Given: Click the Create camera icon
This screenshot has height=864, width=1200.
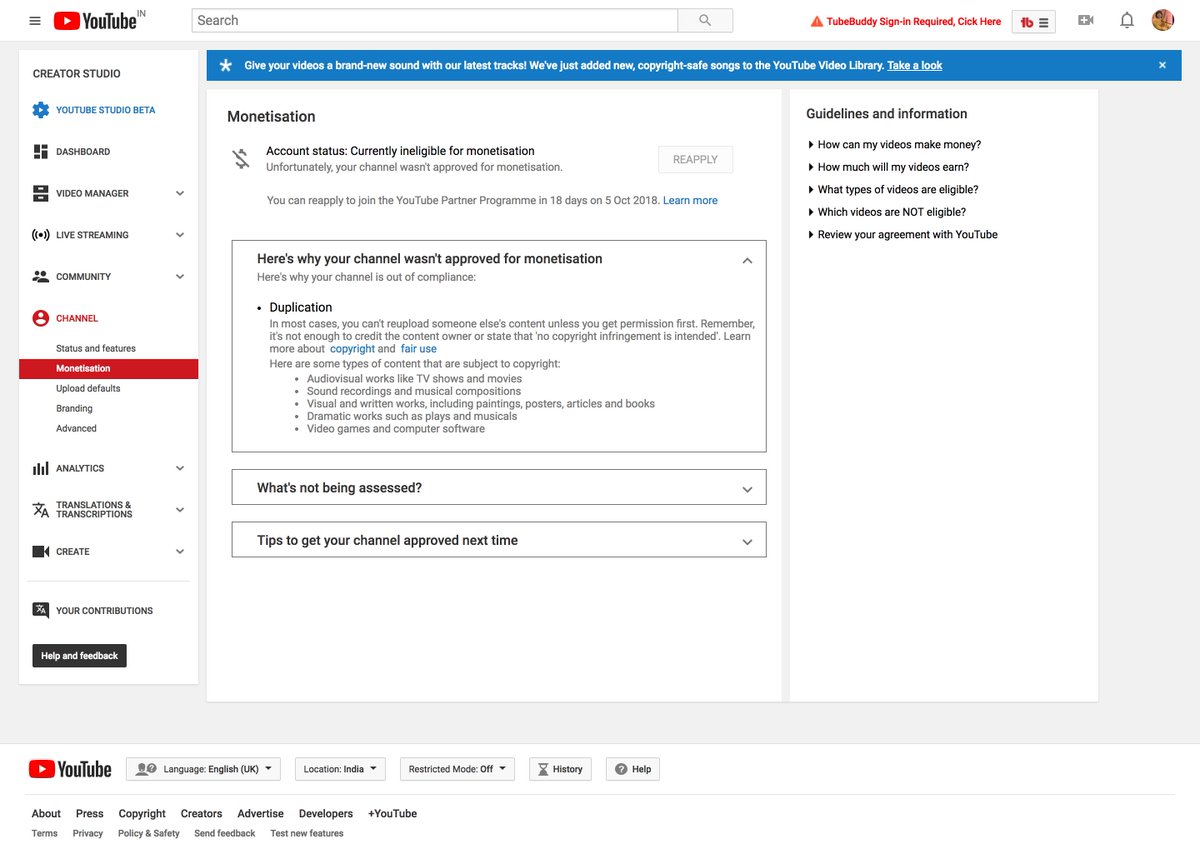Looking at the screenshot, I should 40,552.
